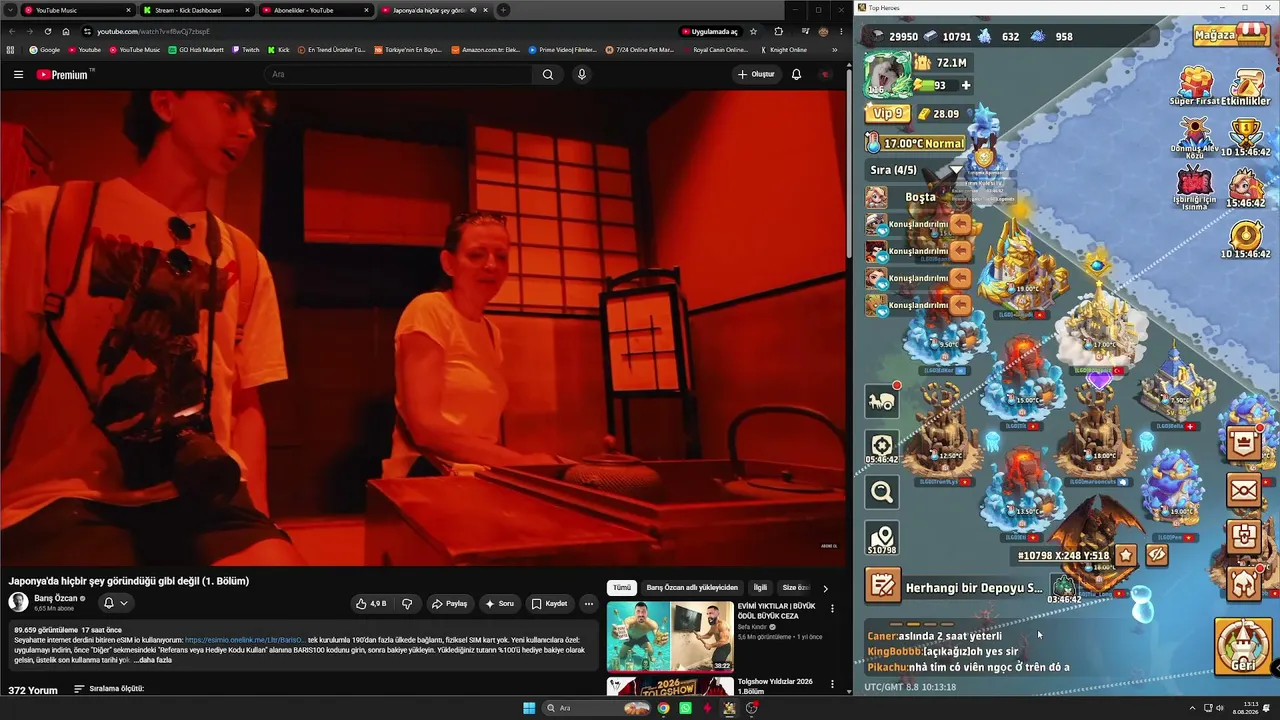Open Twitch bookmark in bookmarks bar
Viewport: 1280px width, 720px height.
pyautogui.click(x=245, y=50)
